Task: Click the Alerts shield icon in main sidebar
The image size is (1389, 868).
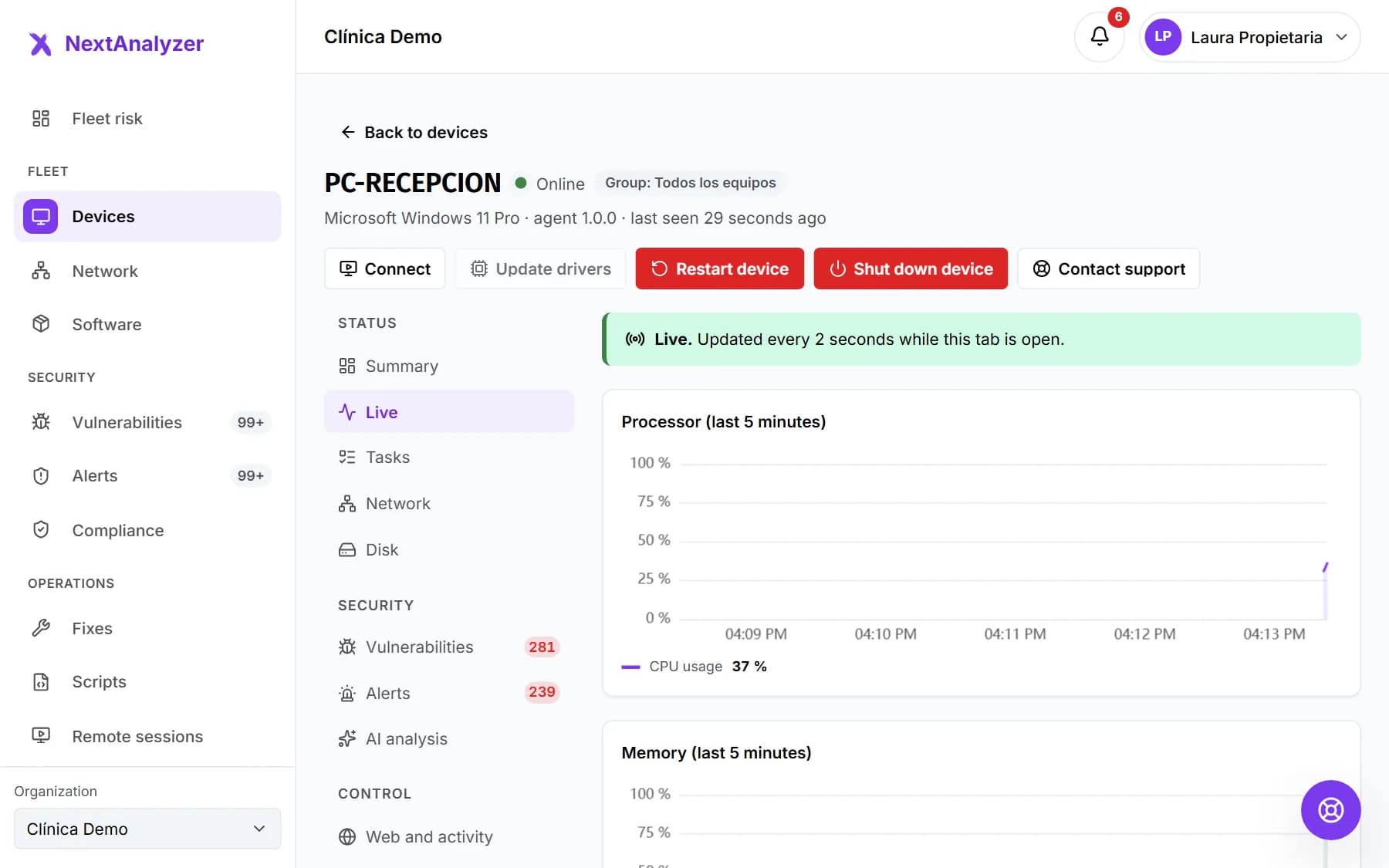Action: [41, 476]
